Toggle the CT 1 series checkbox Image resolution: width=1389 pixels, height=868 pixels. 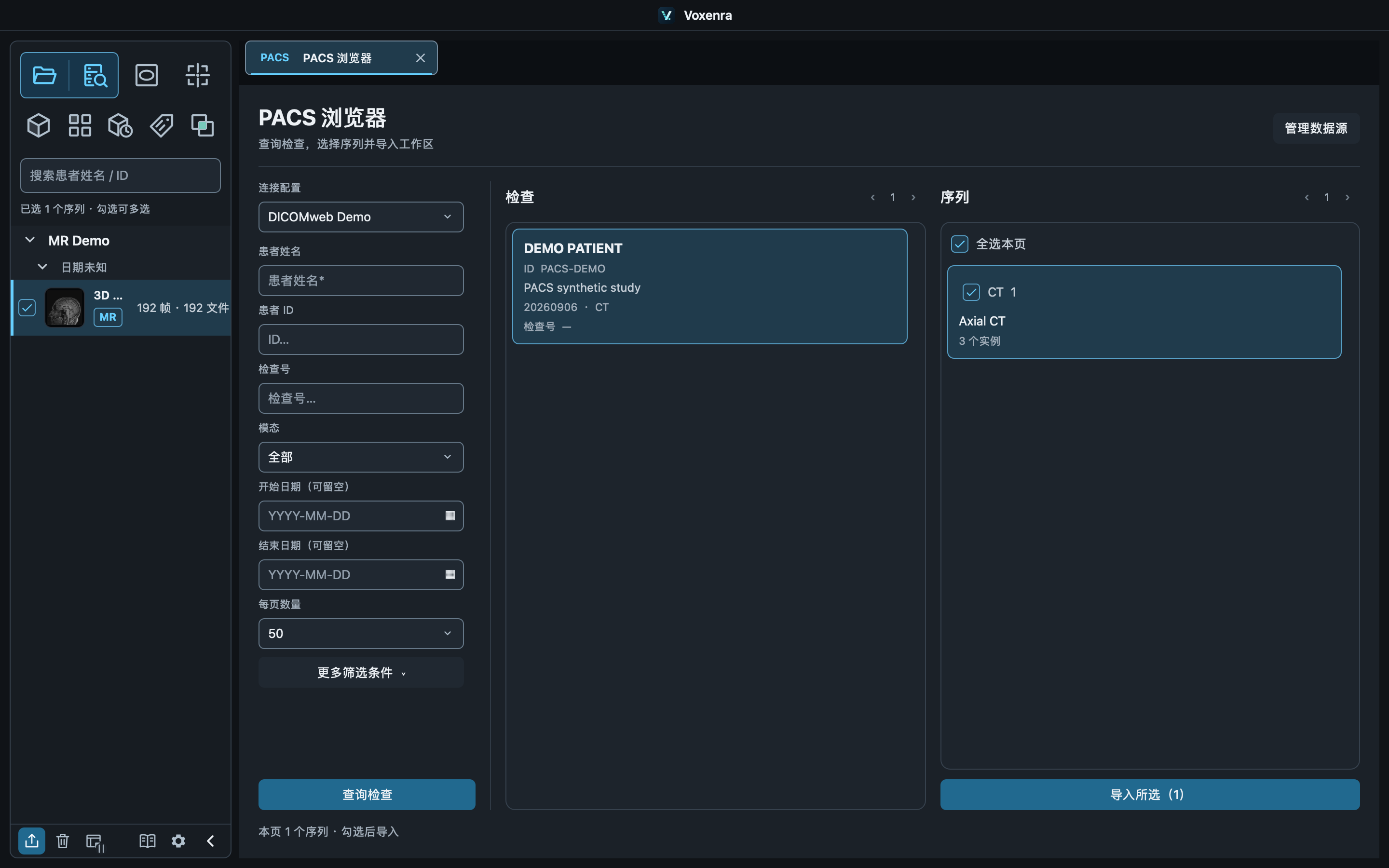(x=971, y=292)
